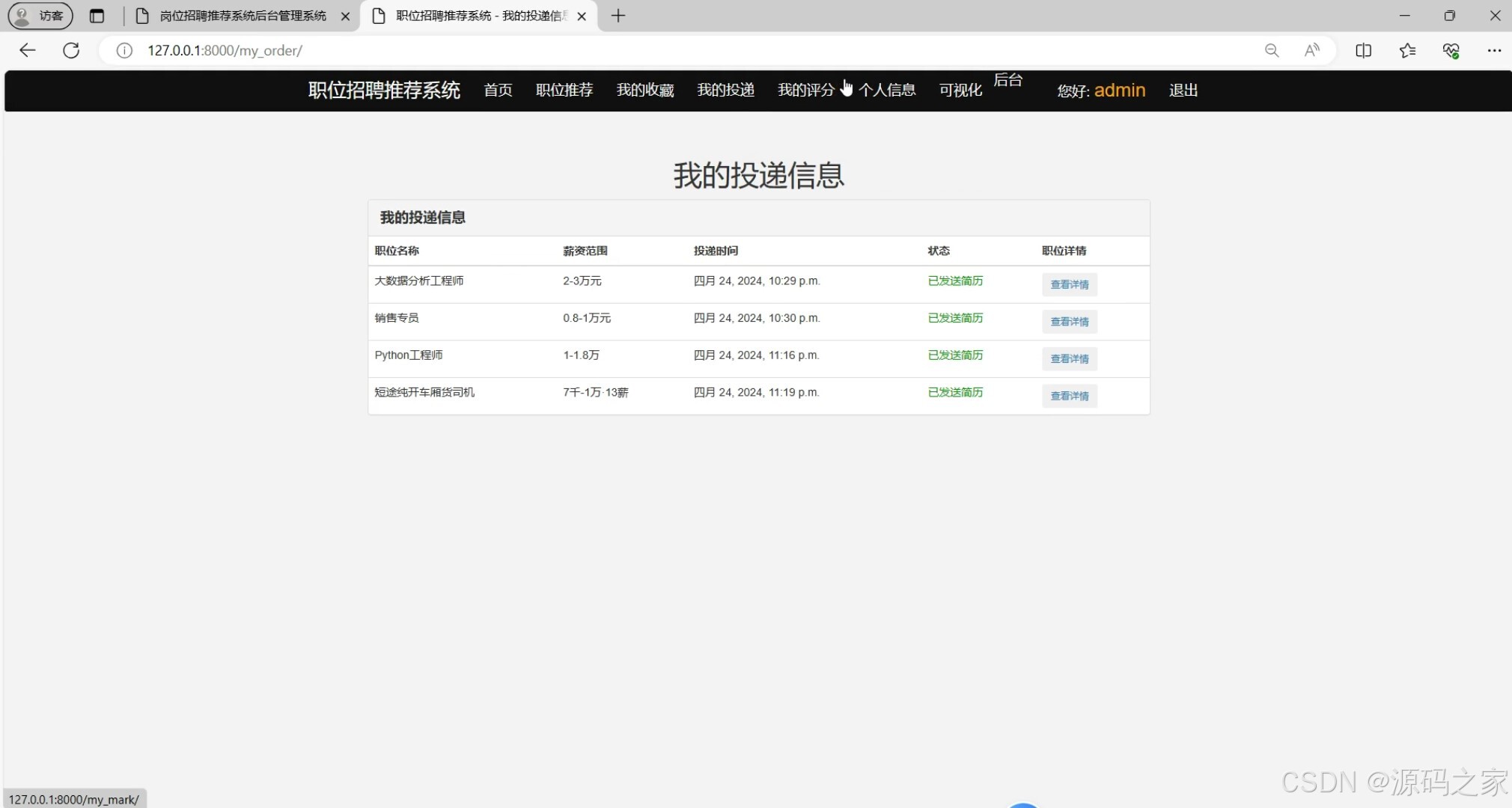Open the tab actions menu next to profile
This screenshot has width=1512, height=808.
tap(97, 16)
